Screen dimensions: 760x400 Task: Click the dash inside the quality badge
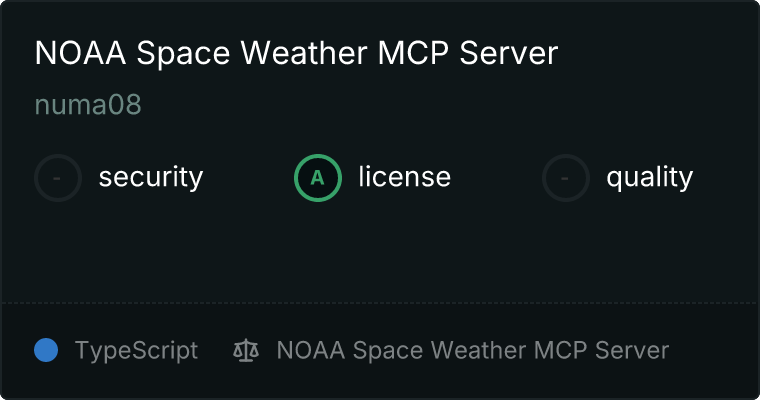coord(565,178)
